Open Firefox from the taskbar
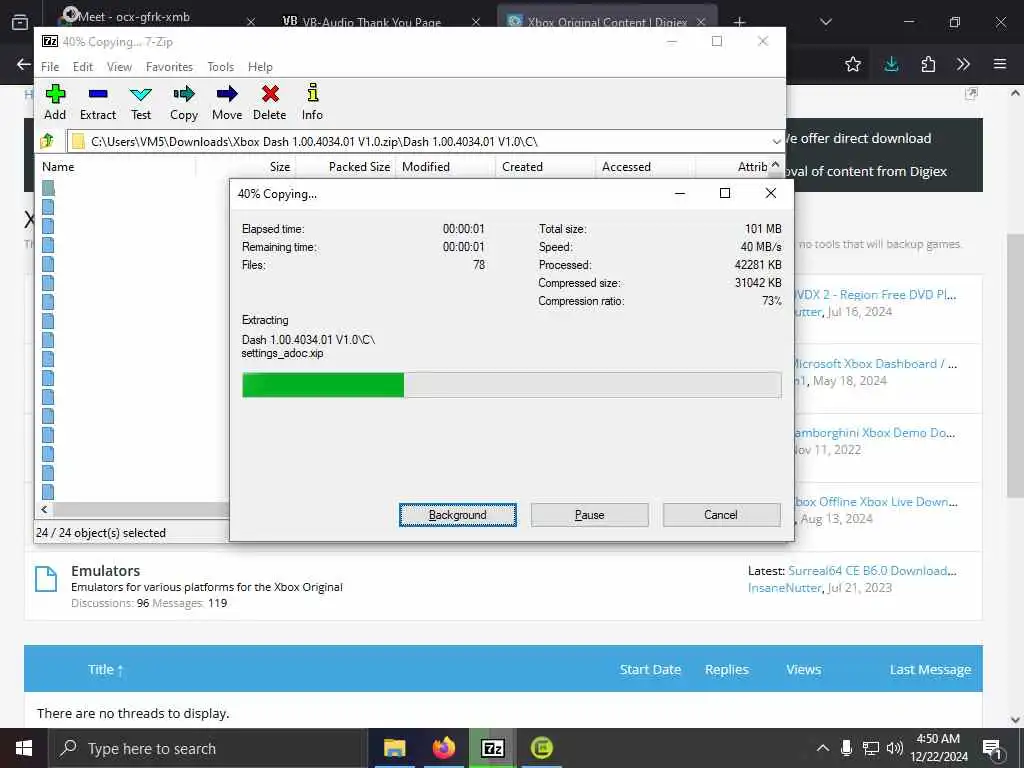Screen dimensions: 1024x768 point(443,748)
